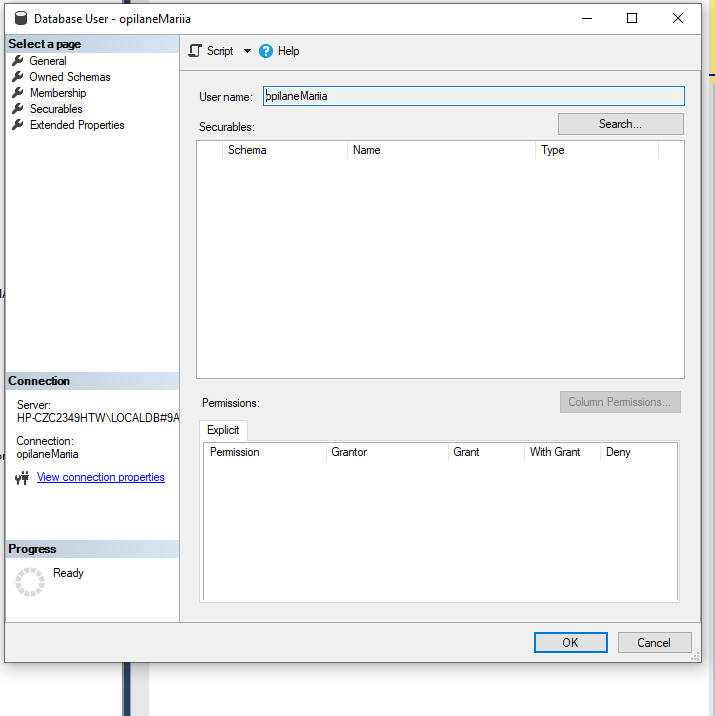The image size is (715, 716).
Task: Open View connection properties link
Action: 100,478
